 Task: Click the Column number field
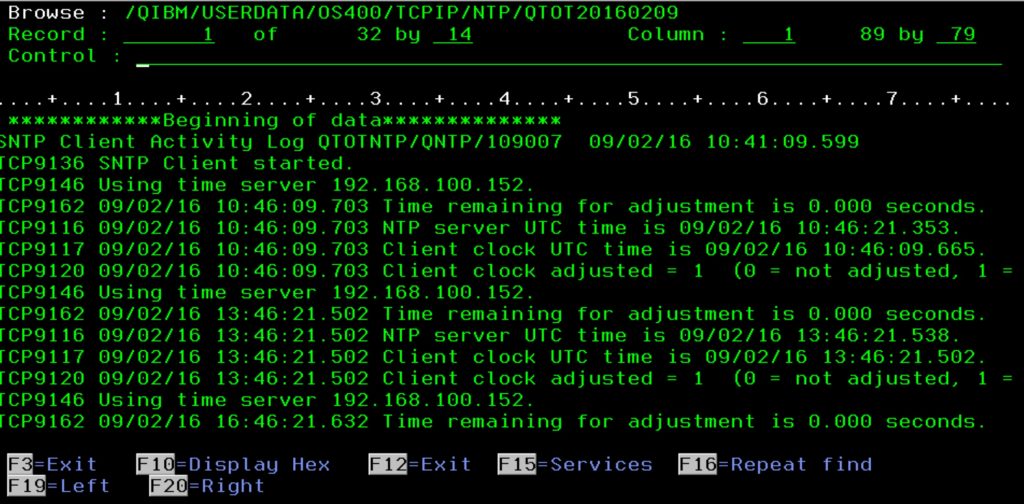click(768, 35)
